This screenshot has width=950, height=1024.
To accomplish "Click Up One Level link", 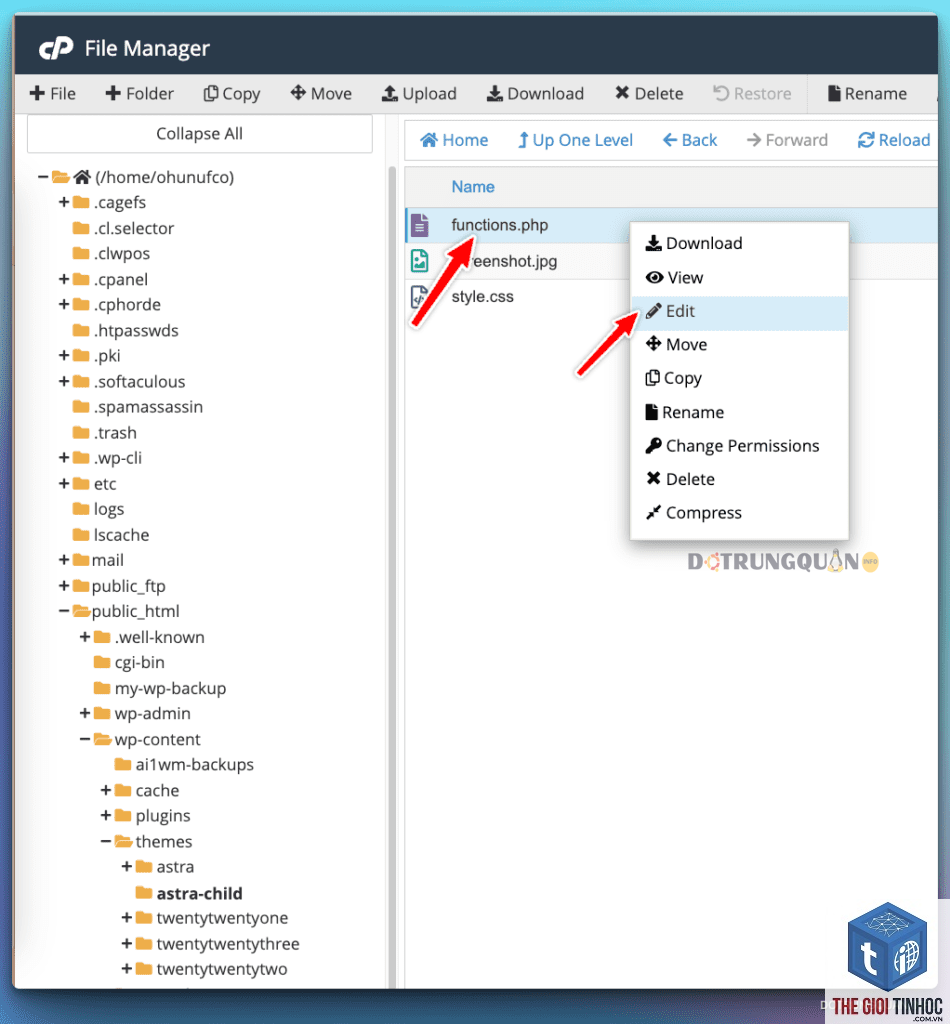I will coord(575,140).
